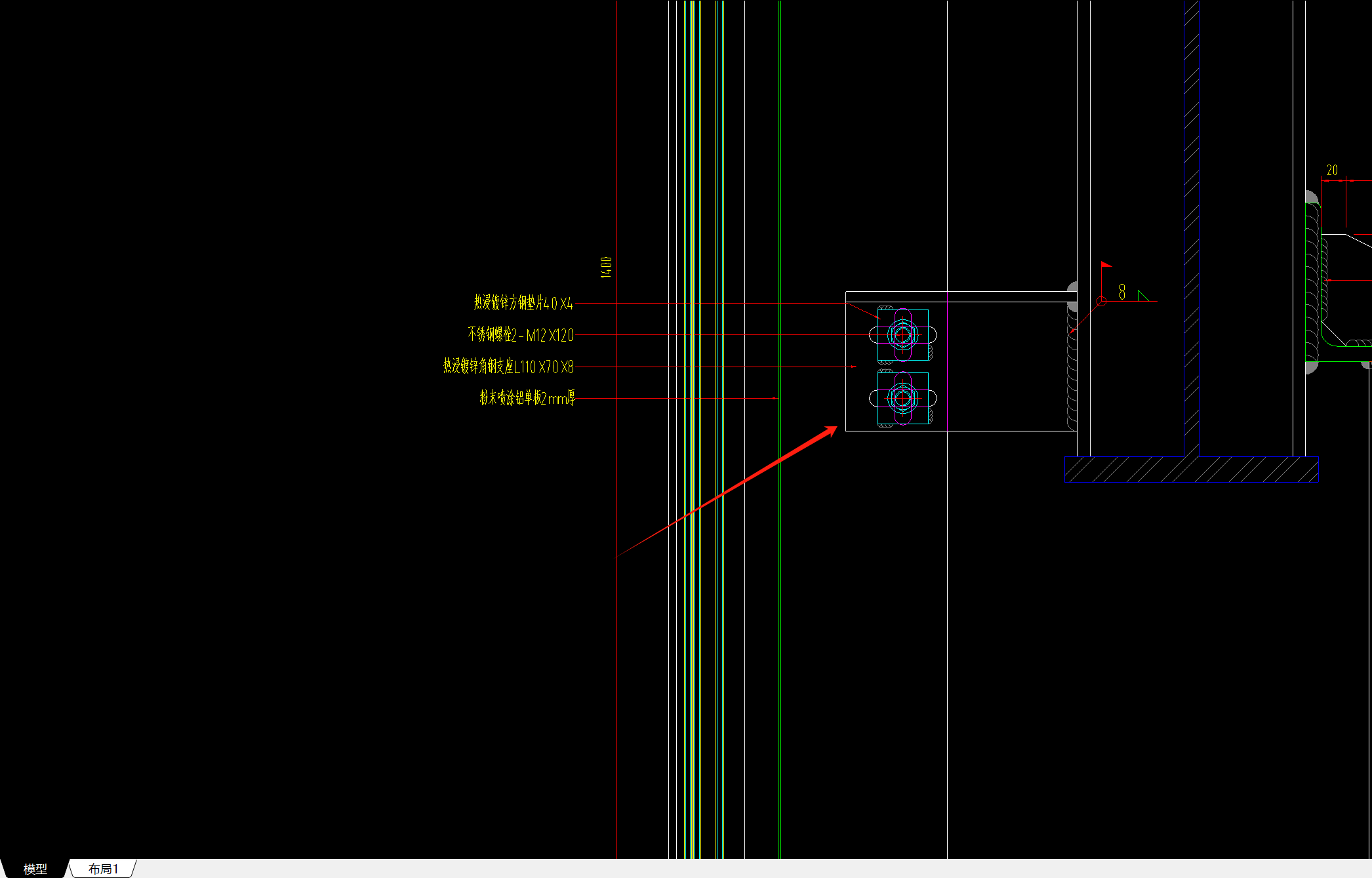Select the weld size number 8
1372x878 pixels.
pos(1122,292)
